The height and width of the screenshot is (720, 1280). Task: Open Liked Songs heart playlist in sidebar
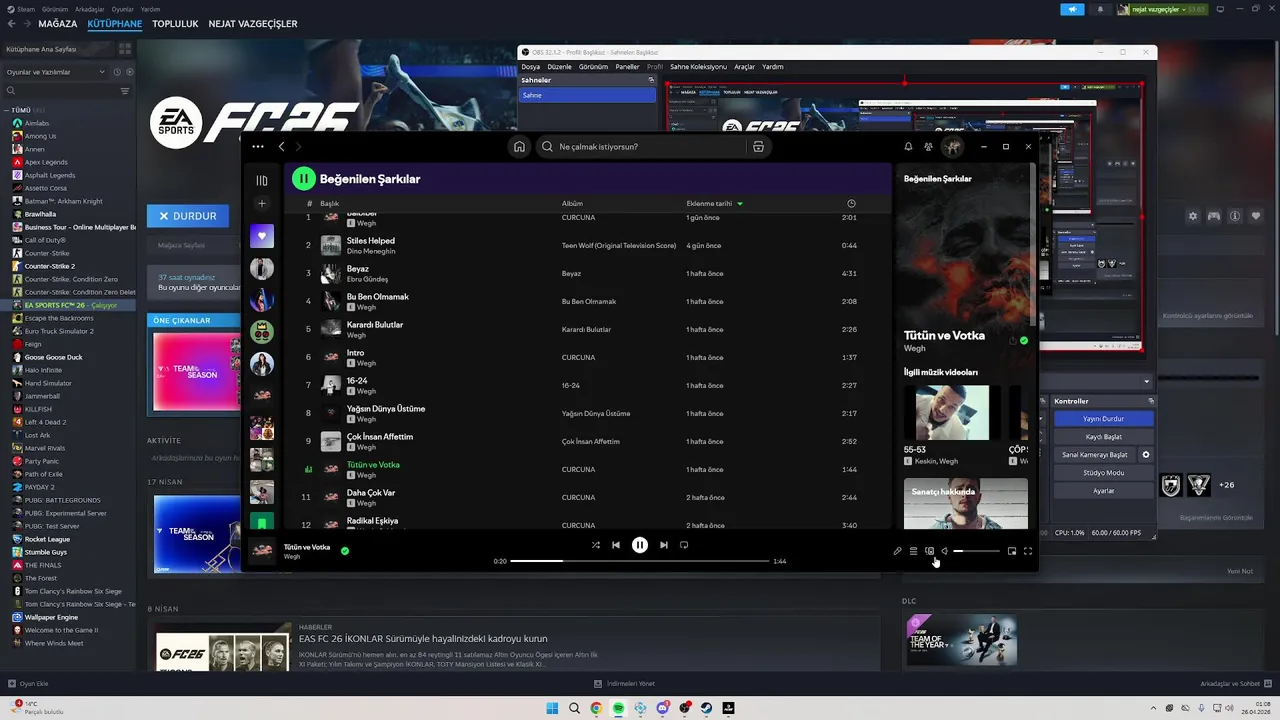262,236
